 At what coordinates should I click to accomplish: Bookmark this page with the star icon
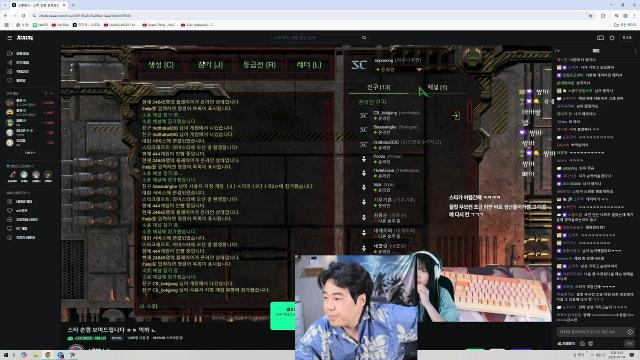coord(591,16)
